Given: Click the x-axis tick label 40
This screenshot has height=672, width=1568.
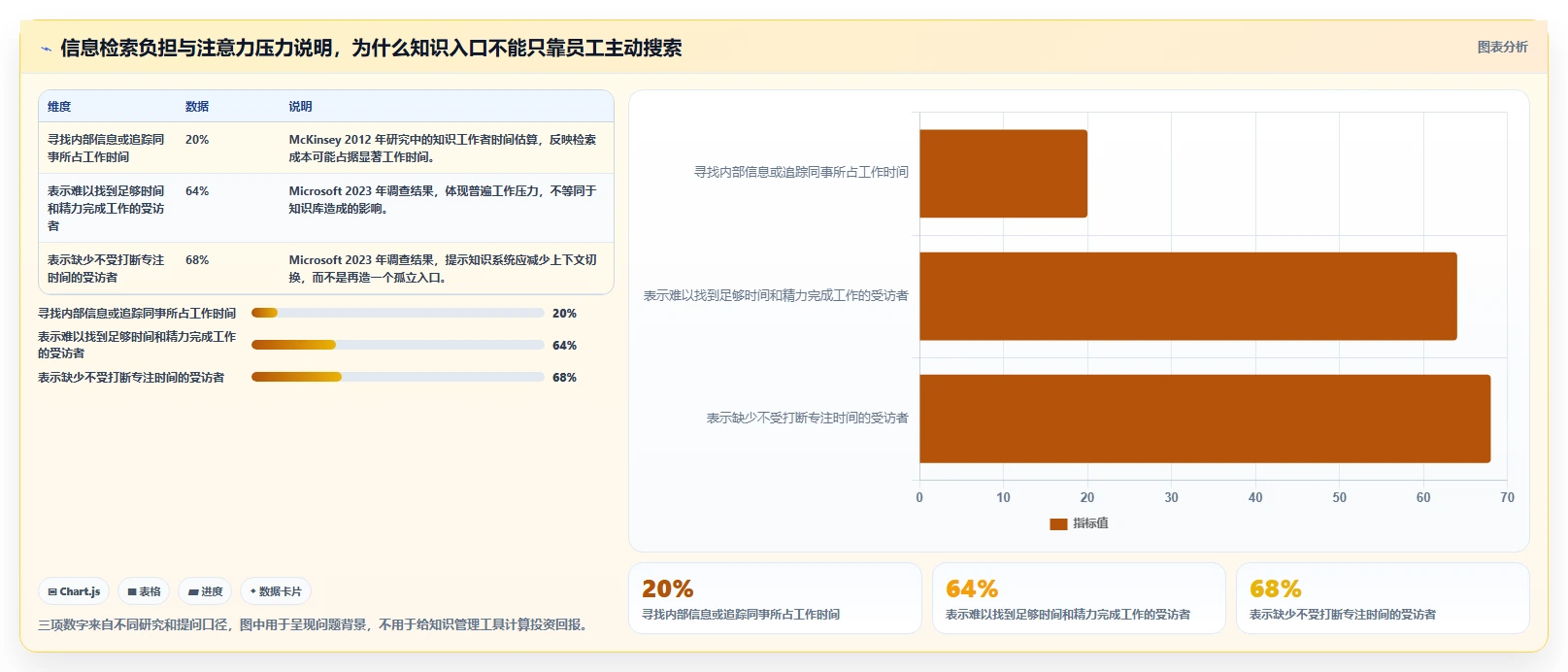Looking at the screenshot, I should (x=1255, y=497).
